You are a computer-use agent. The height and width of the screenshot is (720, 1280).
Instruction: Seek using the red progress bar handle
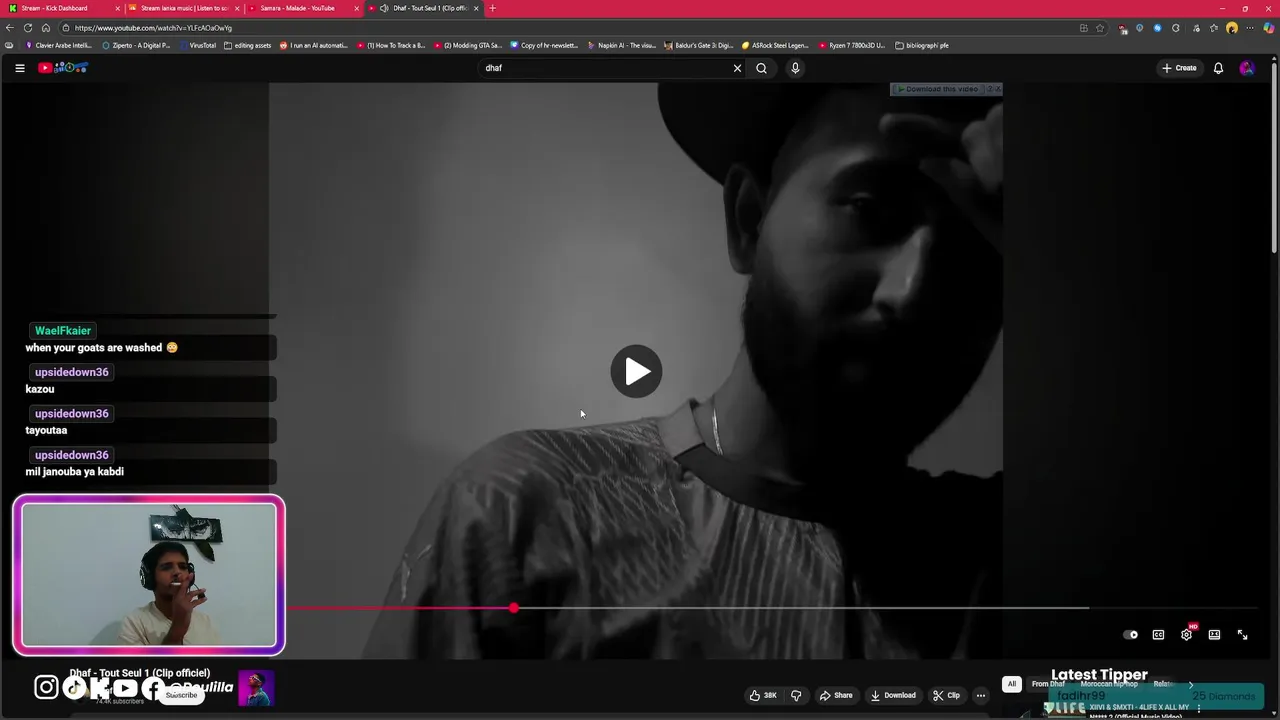[513, 608]
